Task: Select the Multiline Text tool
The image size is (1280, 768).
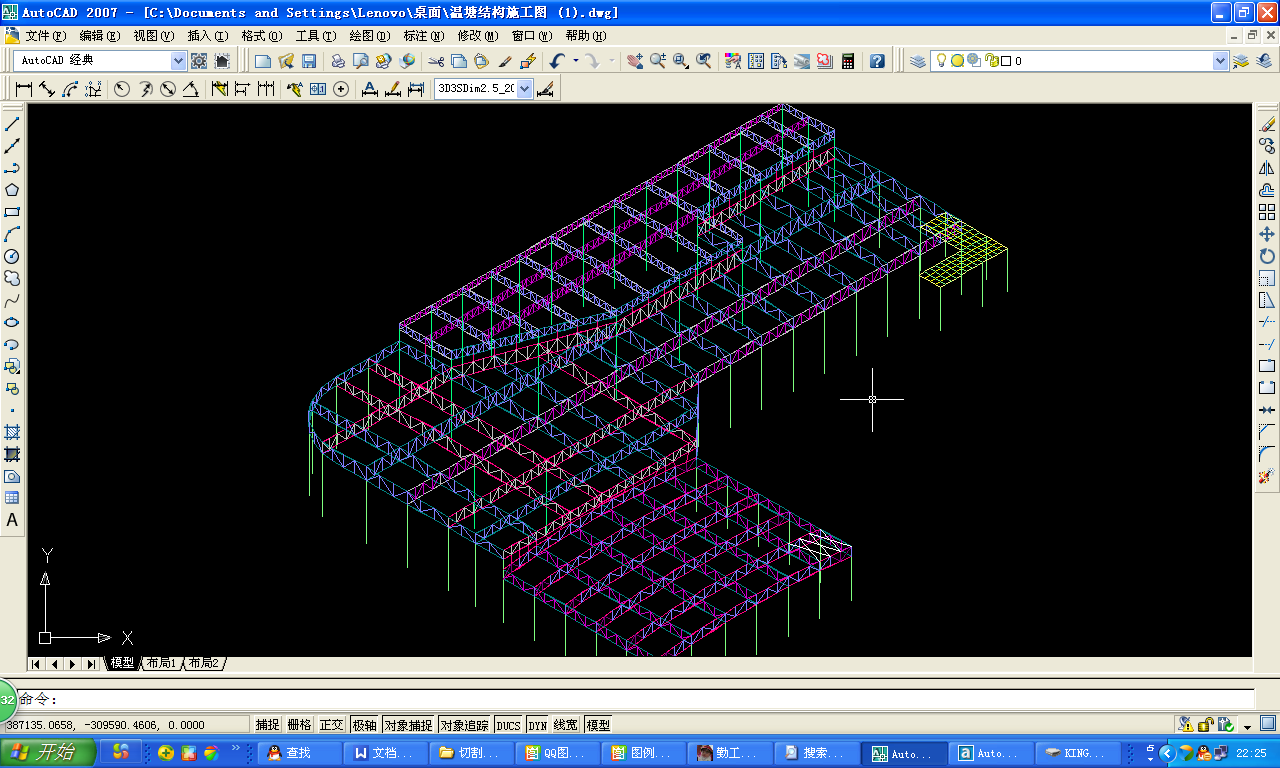Action: [12, 520]
